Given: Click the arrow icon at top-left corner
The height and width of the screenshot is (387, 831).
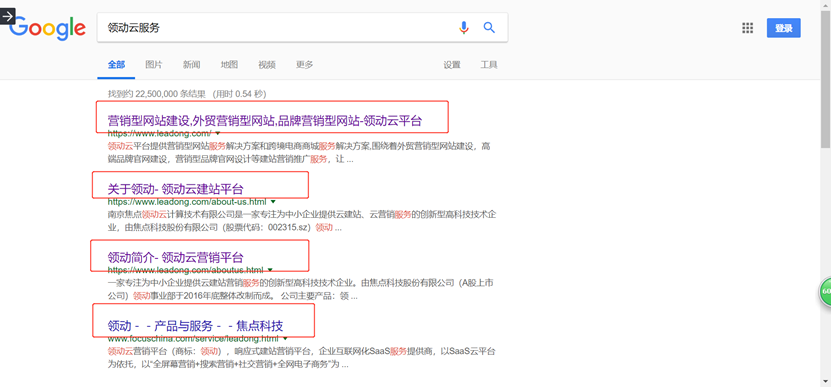Looking at the screenshot, I should (x=7, y=16).
